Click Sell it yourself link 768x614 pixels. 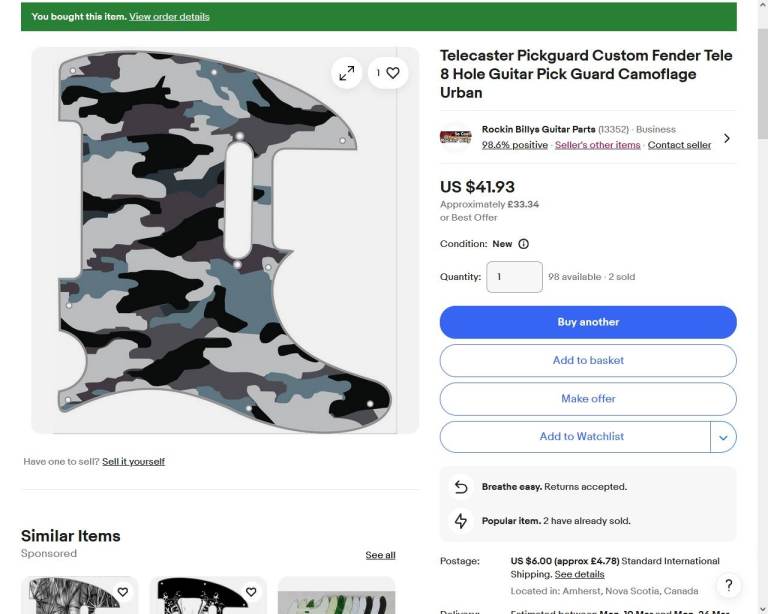pyautogui.click(x=133, y=462)
